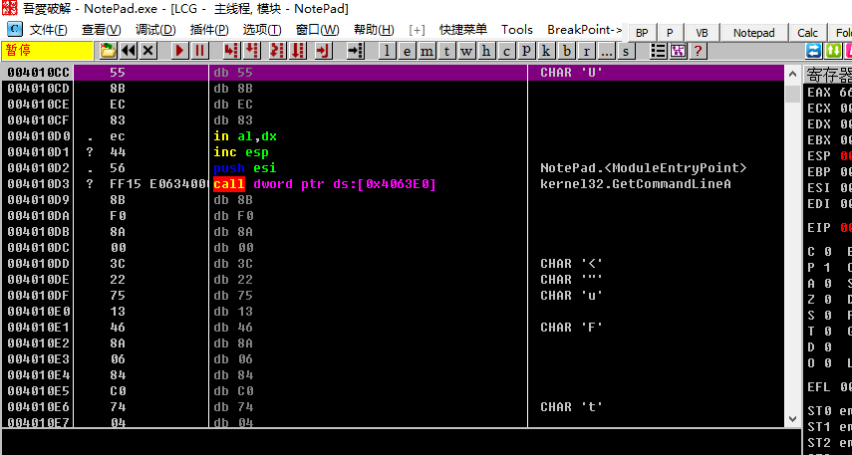
Task: Click the Step Over toolbar icon
Action: point(253,50)
